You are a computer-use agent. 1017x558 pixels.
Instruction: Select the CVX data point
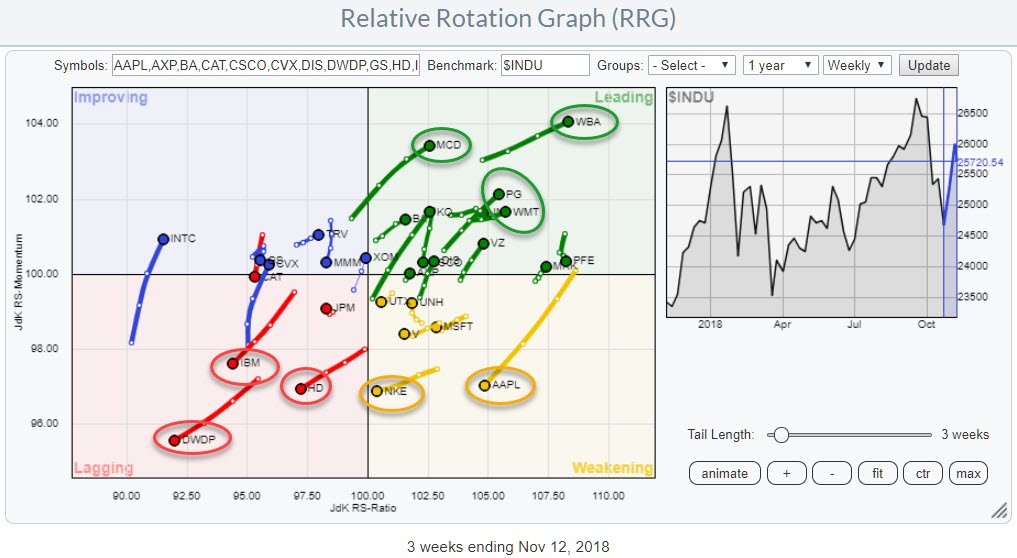click(x=269, y=264)
